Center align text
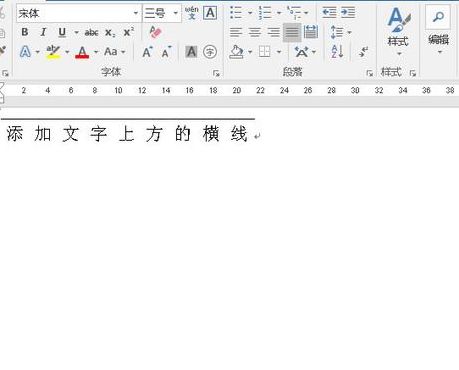Screen dimensions: 459x370 (255, 32)
